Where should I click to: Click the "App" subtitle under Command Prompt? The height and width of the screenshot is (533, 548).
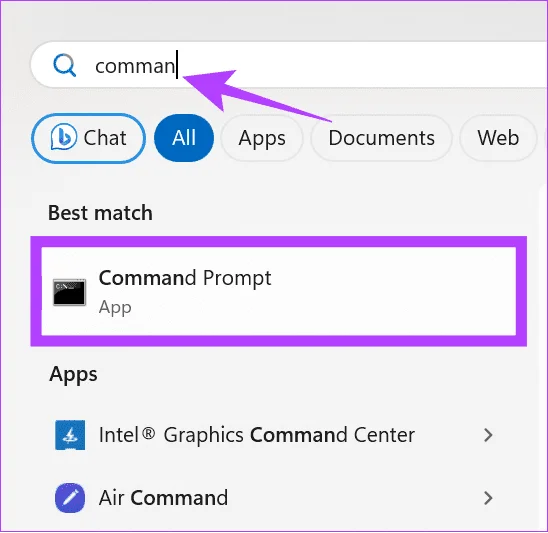[115, 308]
